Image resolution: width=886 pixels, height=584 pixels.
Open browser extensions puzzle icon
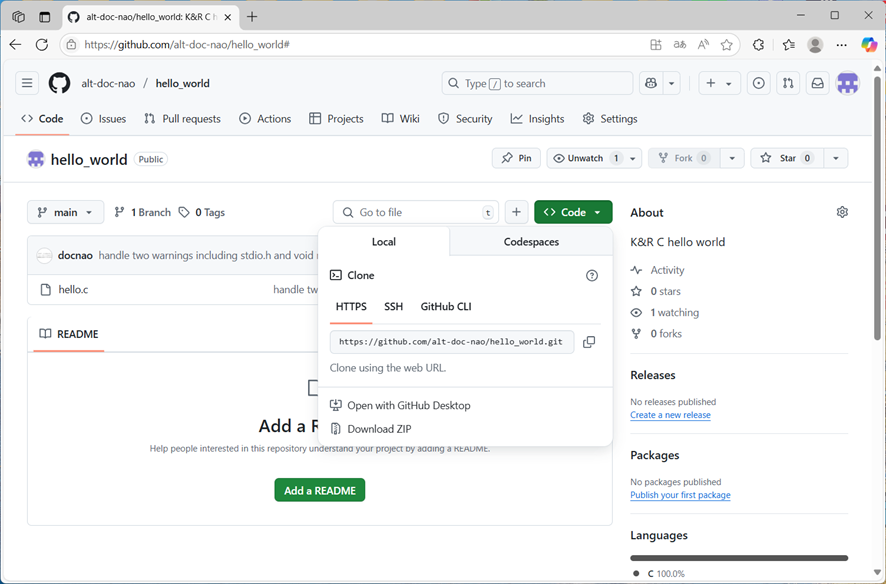pyautogui.click(x=758, y=45)
